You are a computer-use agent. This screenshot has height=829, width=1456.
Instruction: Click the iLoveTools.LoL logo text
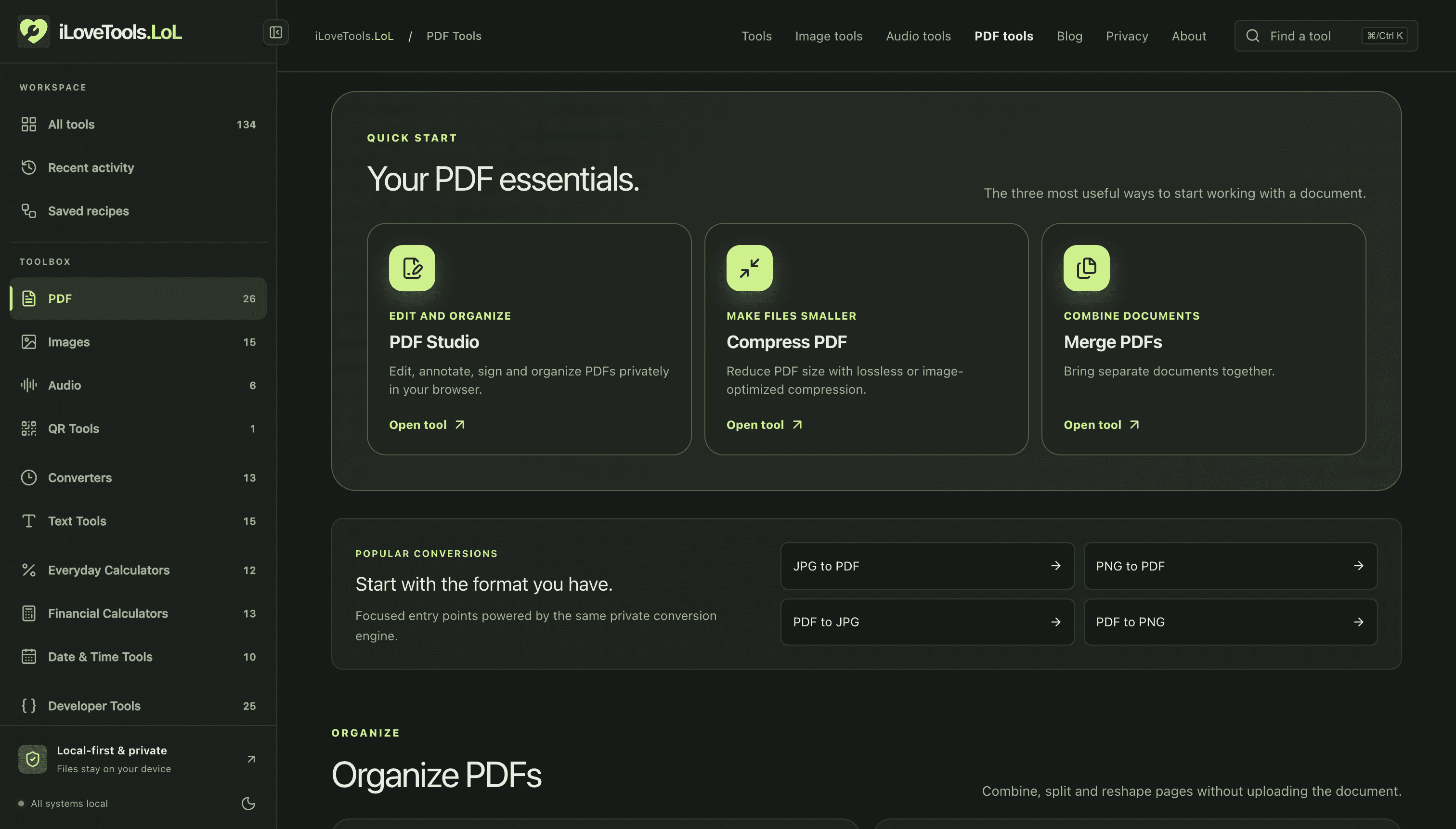pyautogui.click(x=120, y=32)
